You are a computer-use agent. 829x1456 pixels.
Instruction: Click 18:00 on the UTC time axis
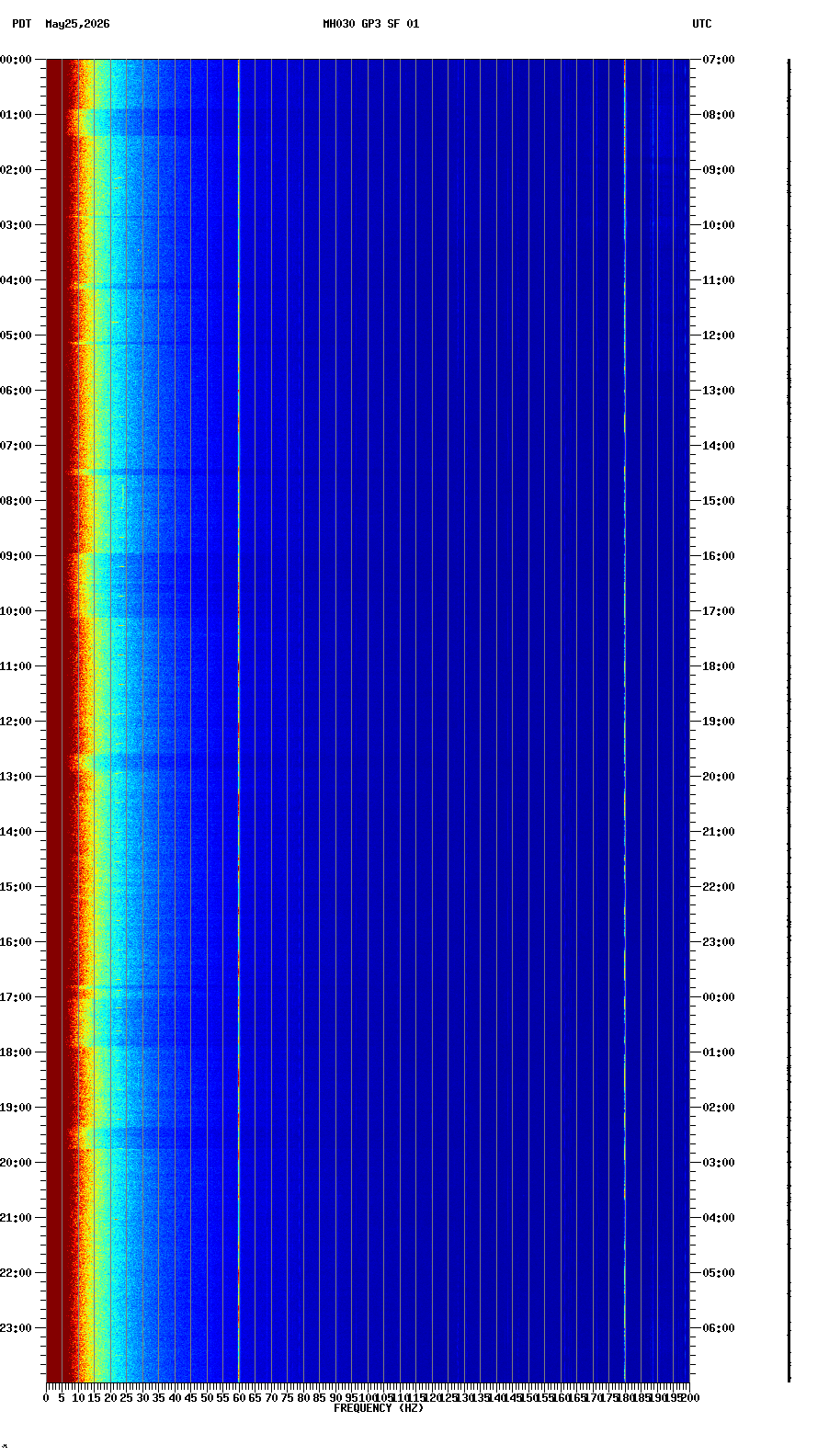tap(719, 666)
